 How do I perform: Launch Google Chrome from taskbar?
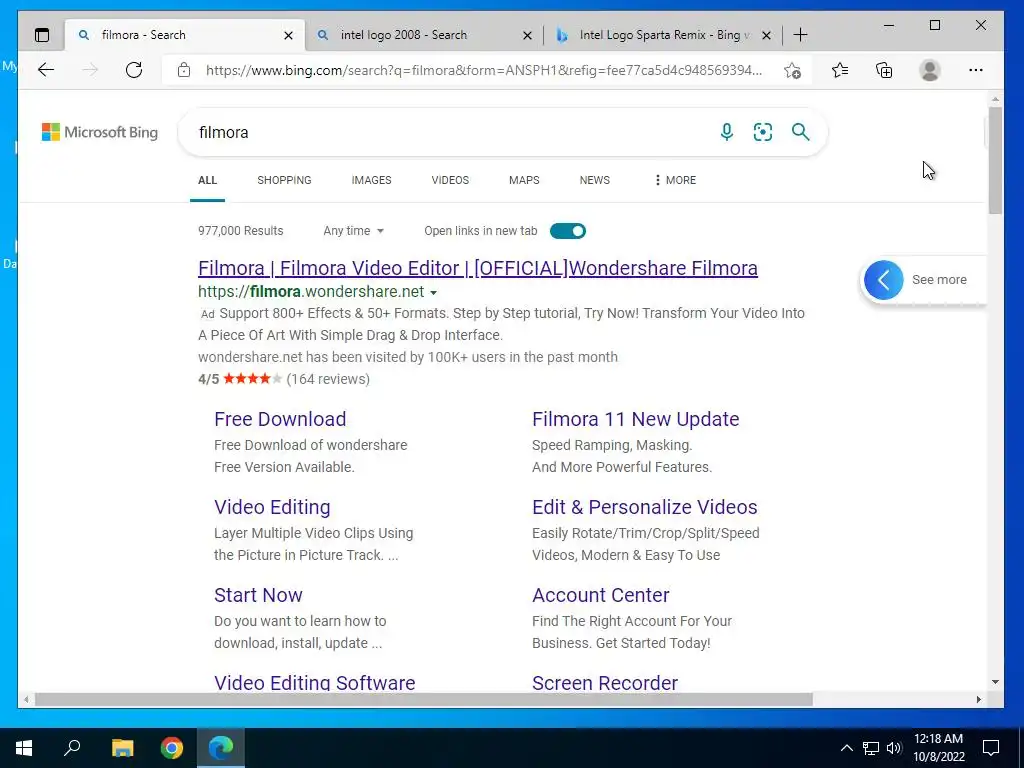pyautogui.click(x=172, y=748)
